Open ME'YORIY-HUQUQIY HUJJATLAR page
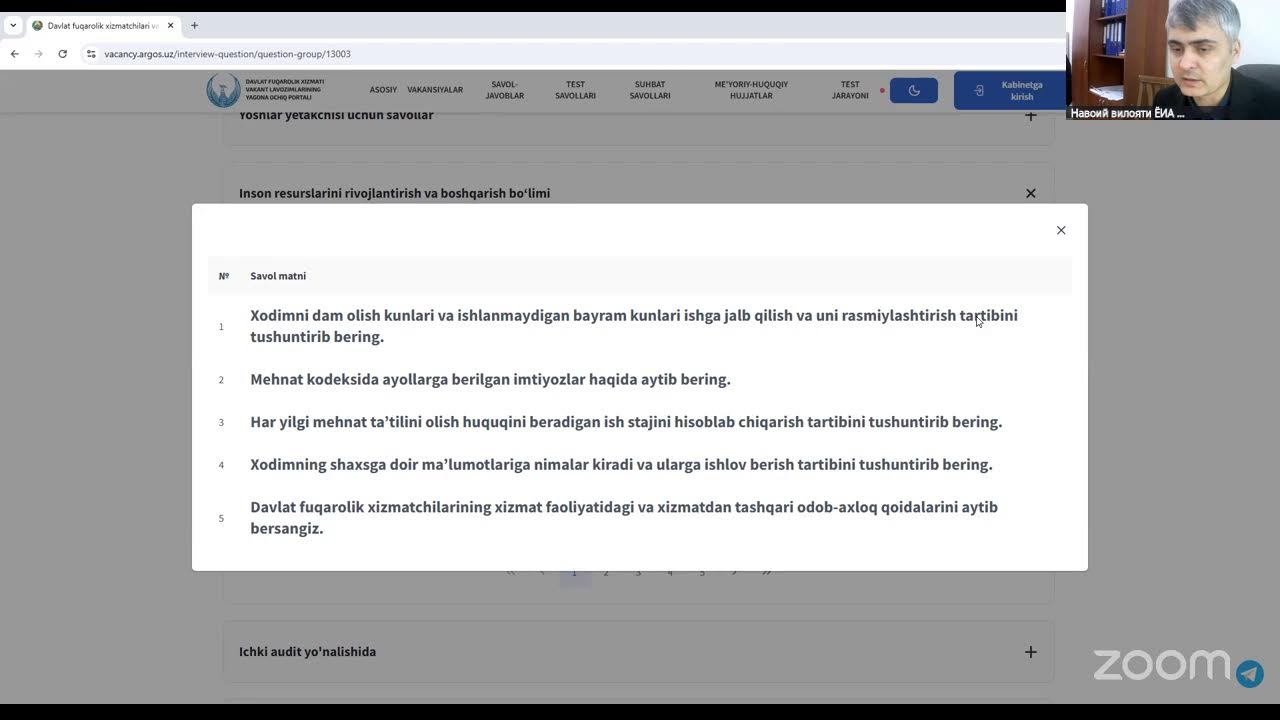The height and width of the screenshot is (720, 1280). point(751,90)
